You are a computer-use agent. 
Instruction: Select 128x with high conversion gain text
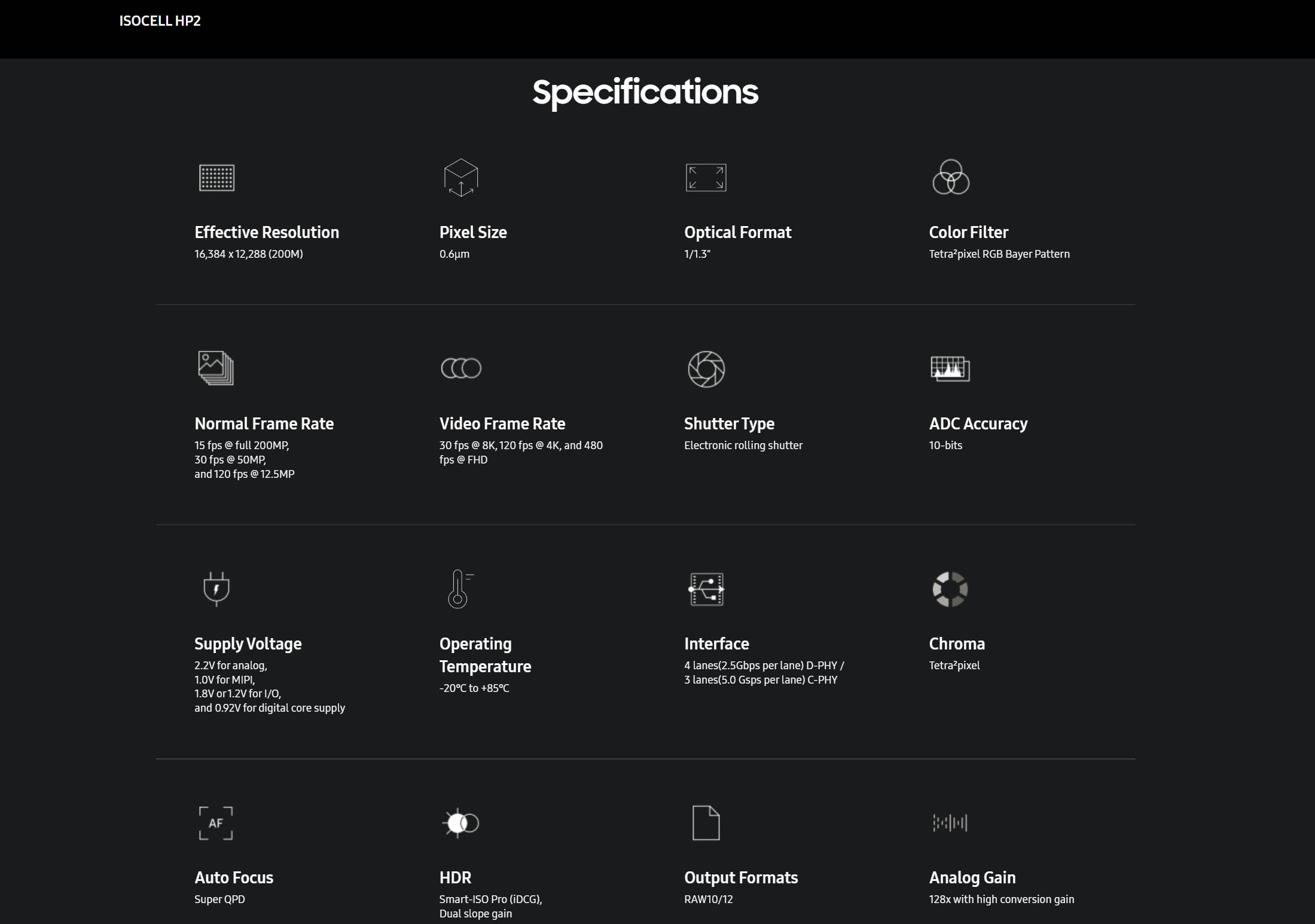[1002, 899]
